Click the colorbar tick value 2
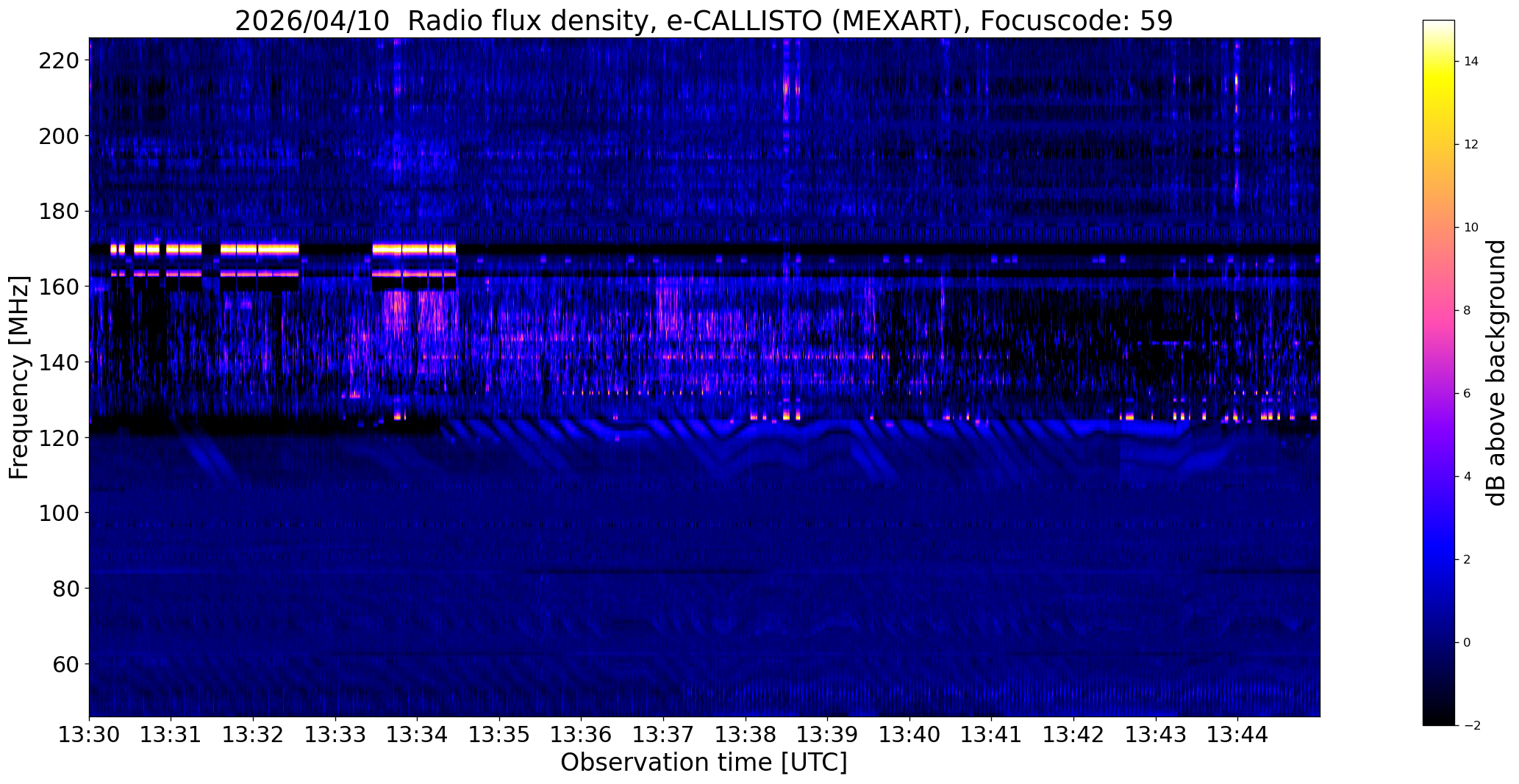1519x784 pixels. (x=1468, y=560)
